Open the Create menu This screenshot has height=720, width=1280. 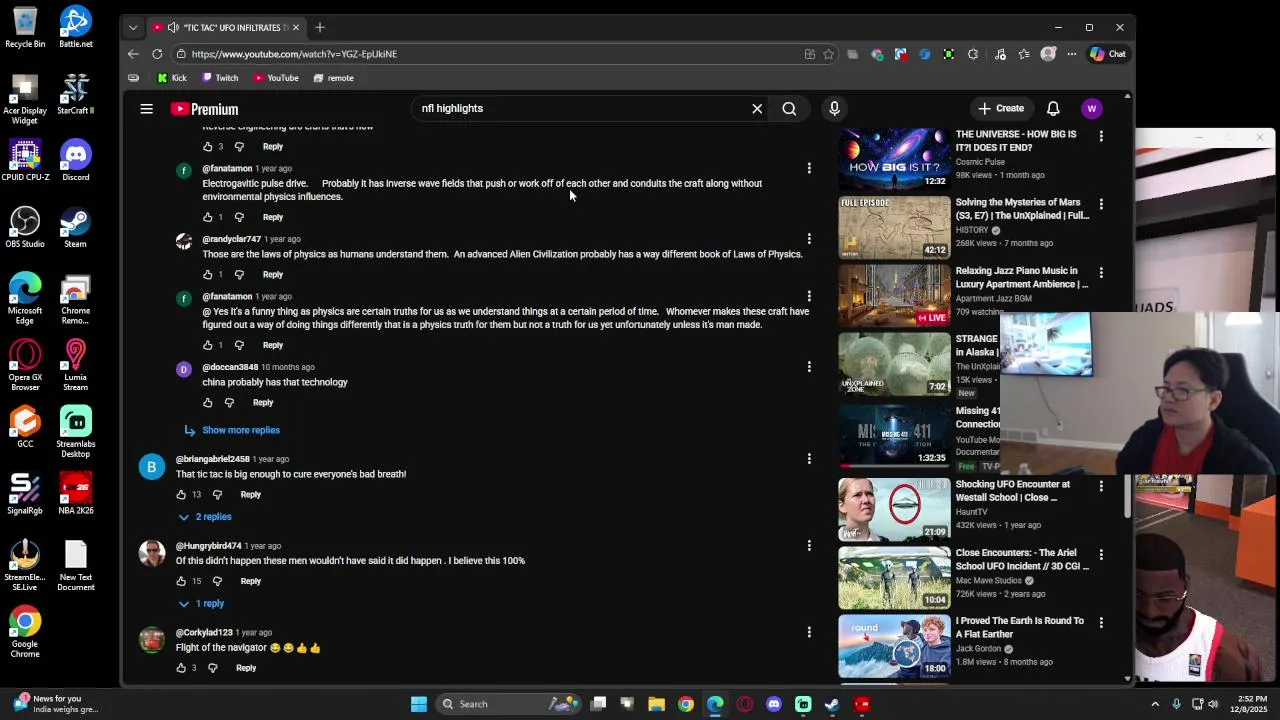1001,108
